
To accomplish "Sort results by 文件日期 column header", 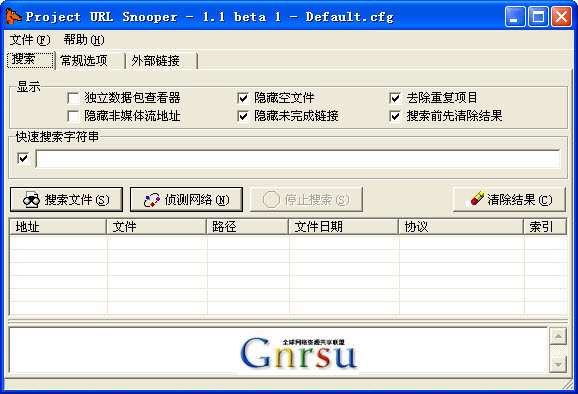I will tap(343, 226).
